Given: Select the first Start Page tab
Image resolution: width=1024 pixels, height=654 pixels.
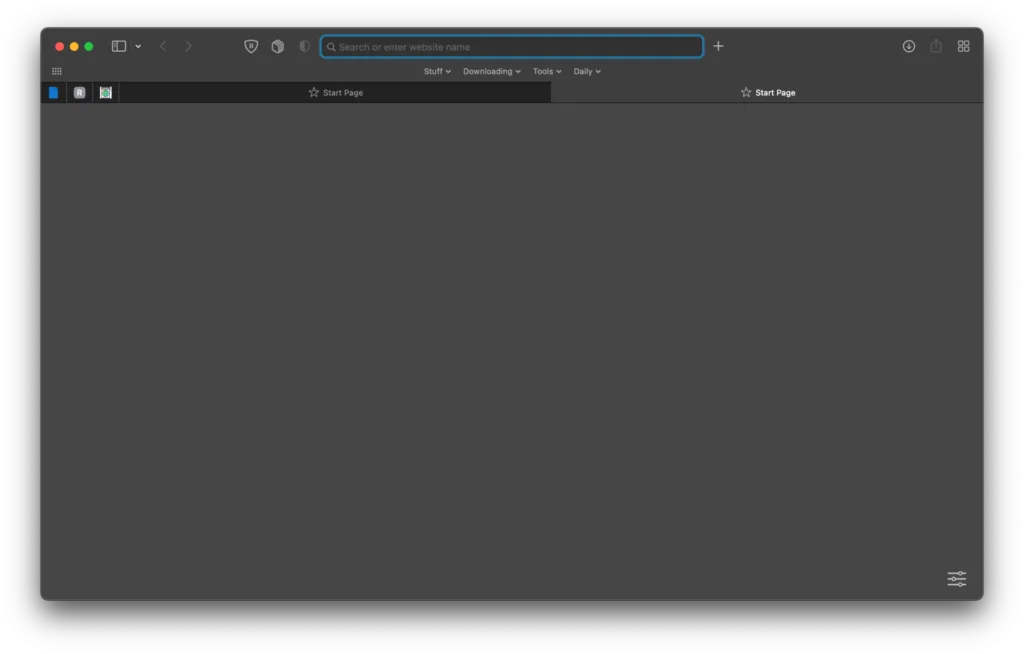Looking at the screenshot, I should (x=335, y=93).
